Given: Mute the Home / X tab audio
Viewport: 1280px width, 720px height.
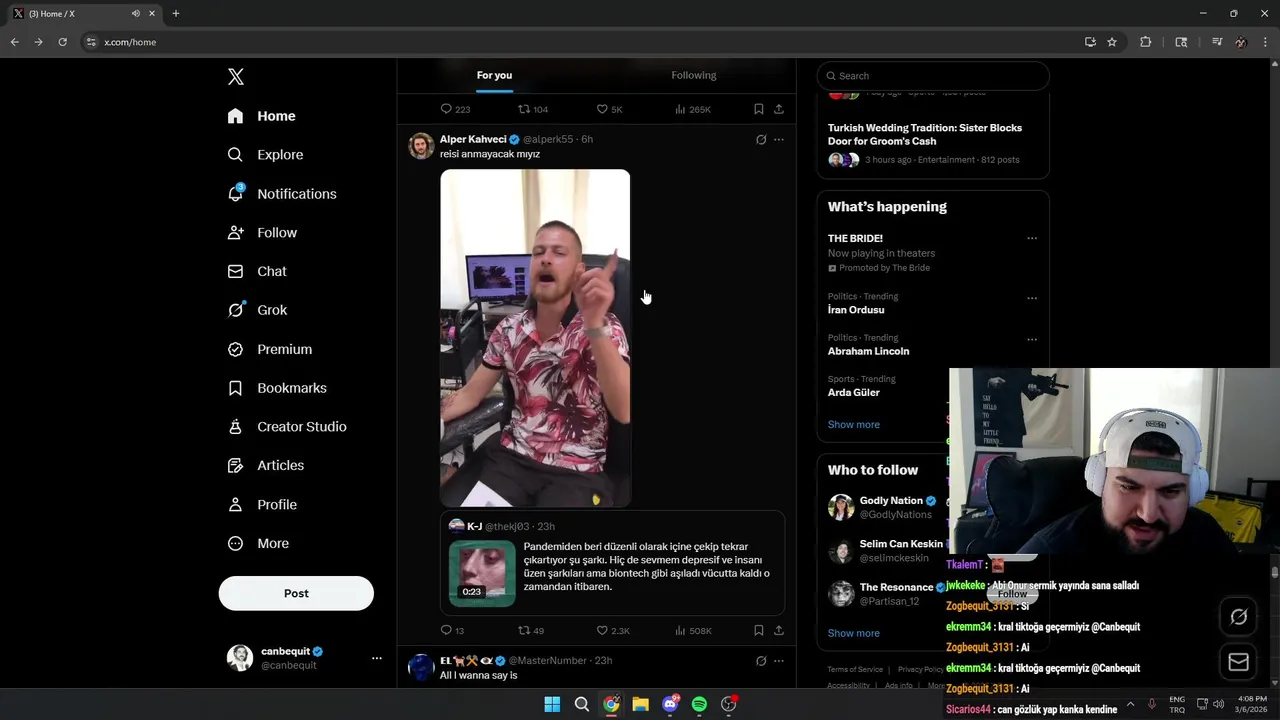Looking at the screenshot, I should click(x=136, y=14).
